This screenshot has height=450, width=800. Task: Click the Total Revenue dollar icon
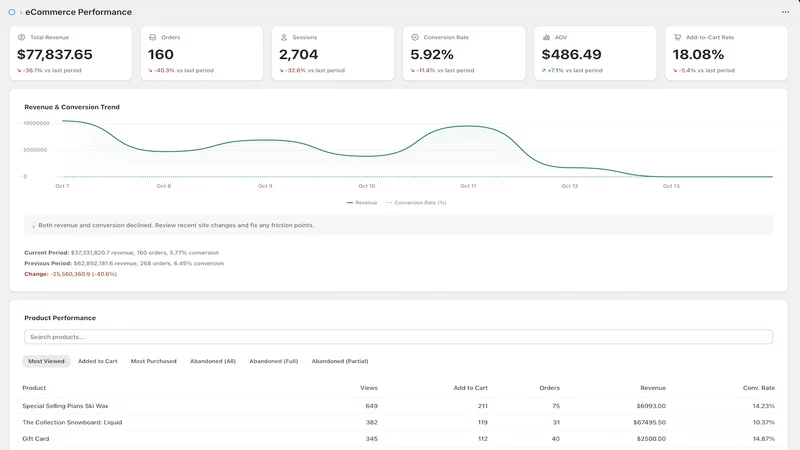(x=21, y=37)
